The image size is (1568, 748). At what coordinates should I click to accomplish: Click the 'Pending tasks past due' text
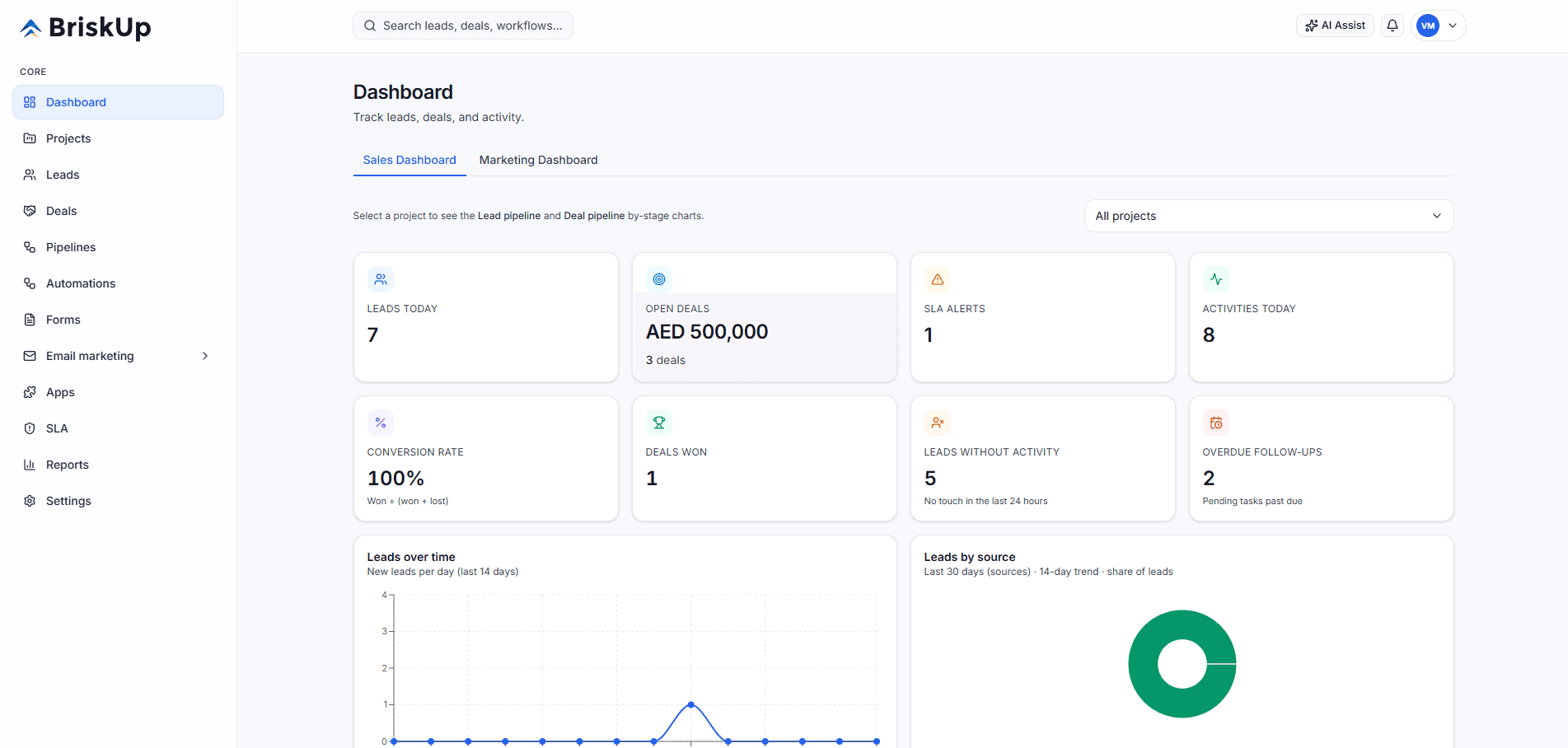coord(1252,501)
